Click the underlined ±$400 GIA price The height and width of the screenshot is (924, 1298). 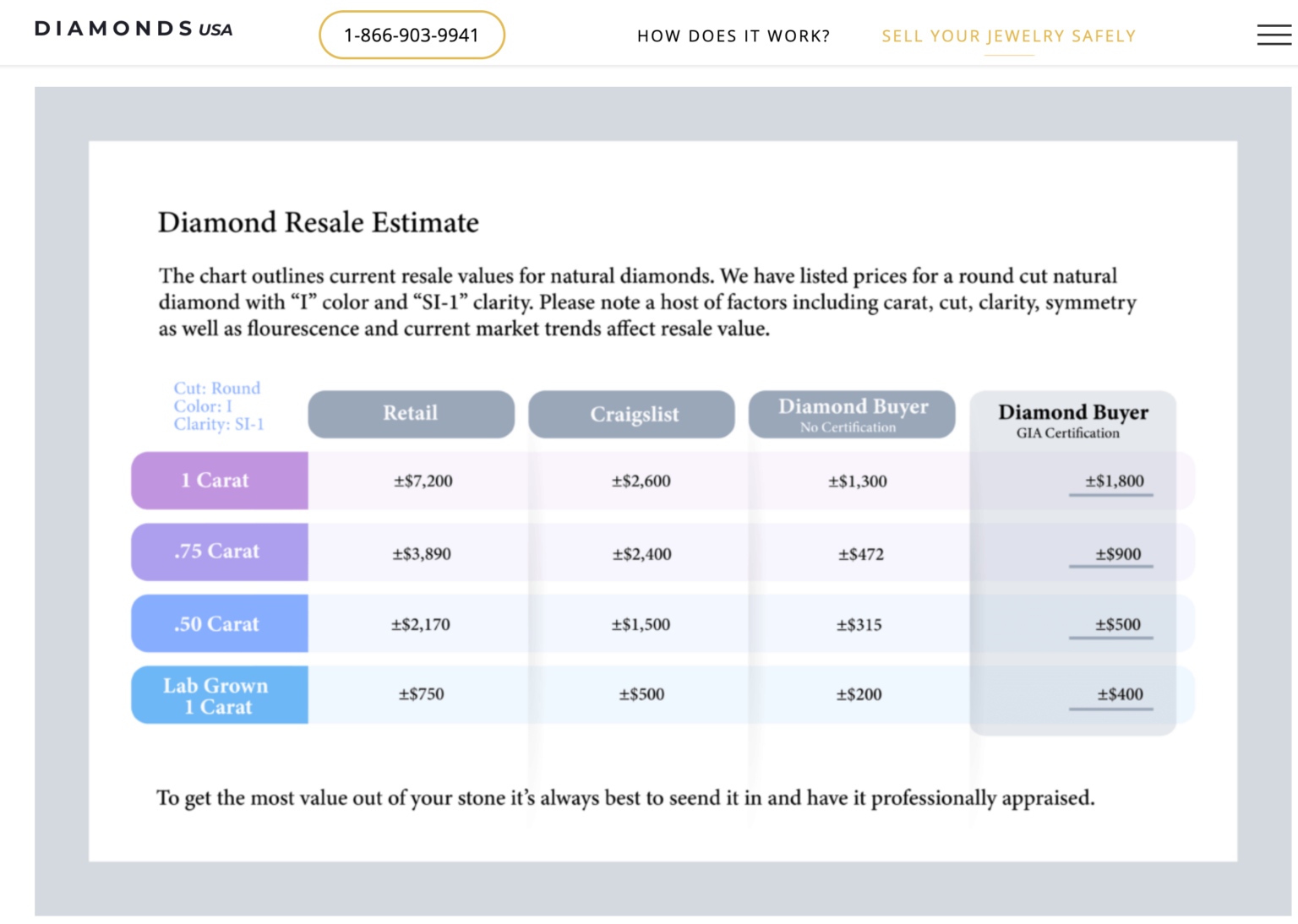[1119, 694]
